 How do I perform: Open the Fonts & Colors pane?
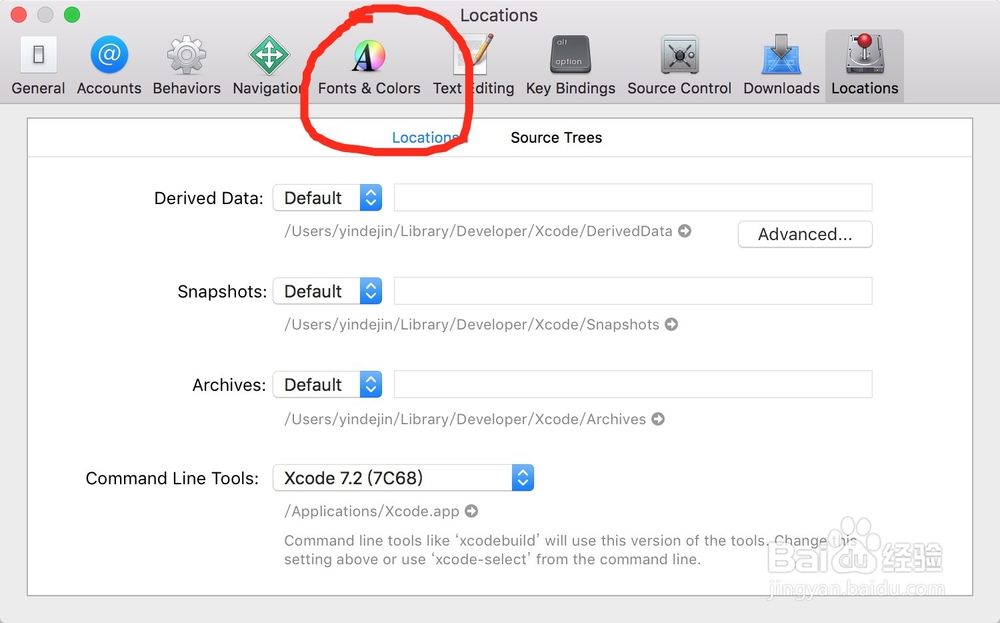[369, 66]
